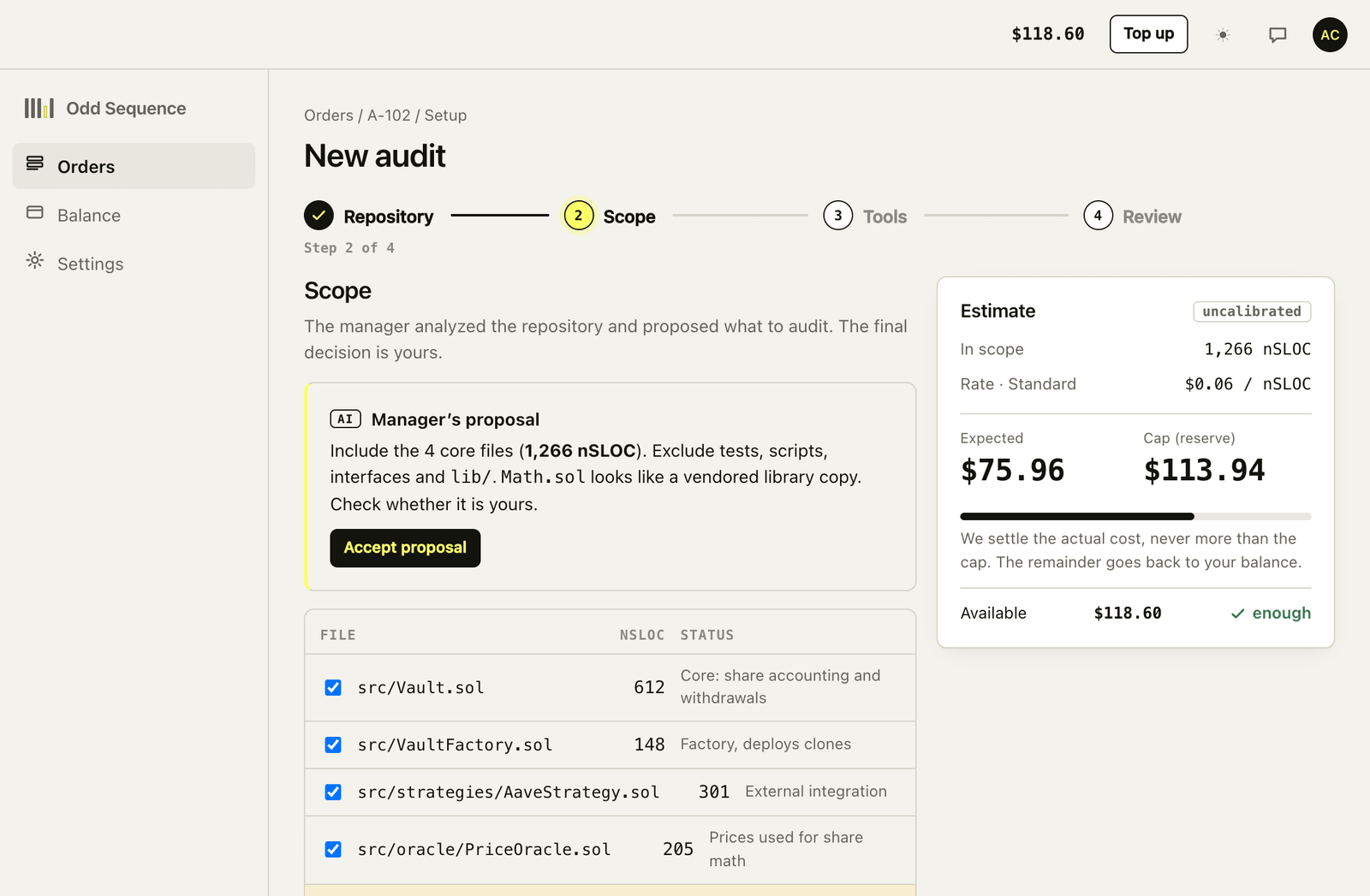Click the NSLOC column header

[x=642, y=635]
